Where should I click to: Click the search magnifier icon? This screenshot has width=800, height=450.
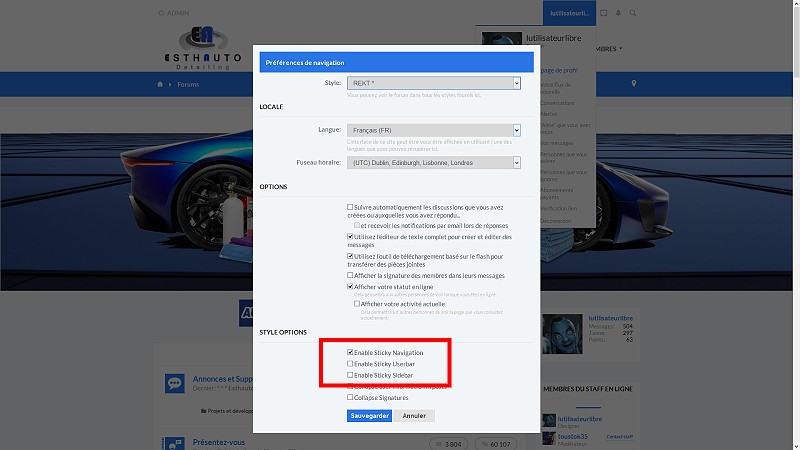(633, 13)
